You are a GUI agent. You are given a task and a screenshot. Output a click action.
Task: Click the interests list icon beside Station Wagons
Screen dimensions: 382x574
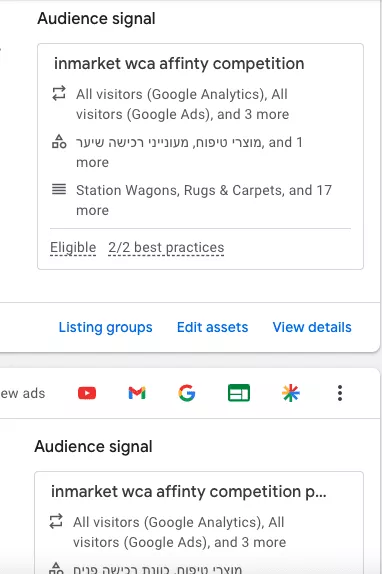(59, 189)
